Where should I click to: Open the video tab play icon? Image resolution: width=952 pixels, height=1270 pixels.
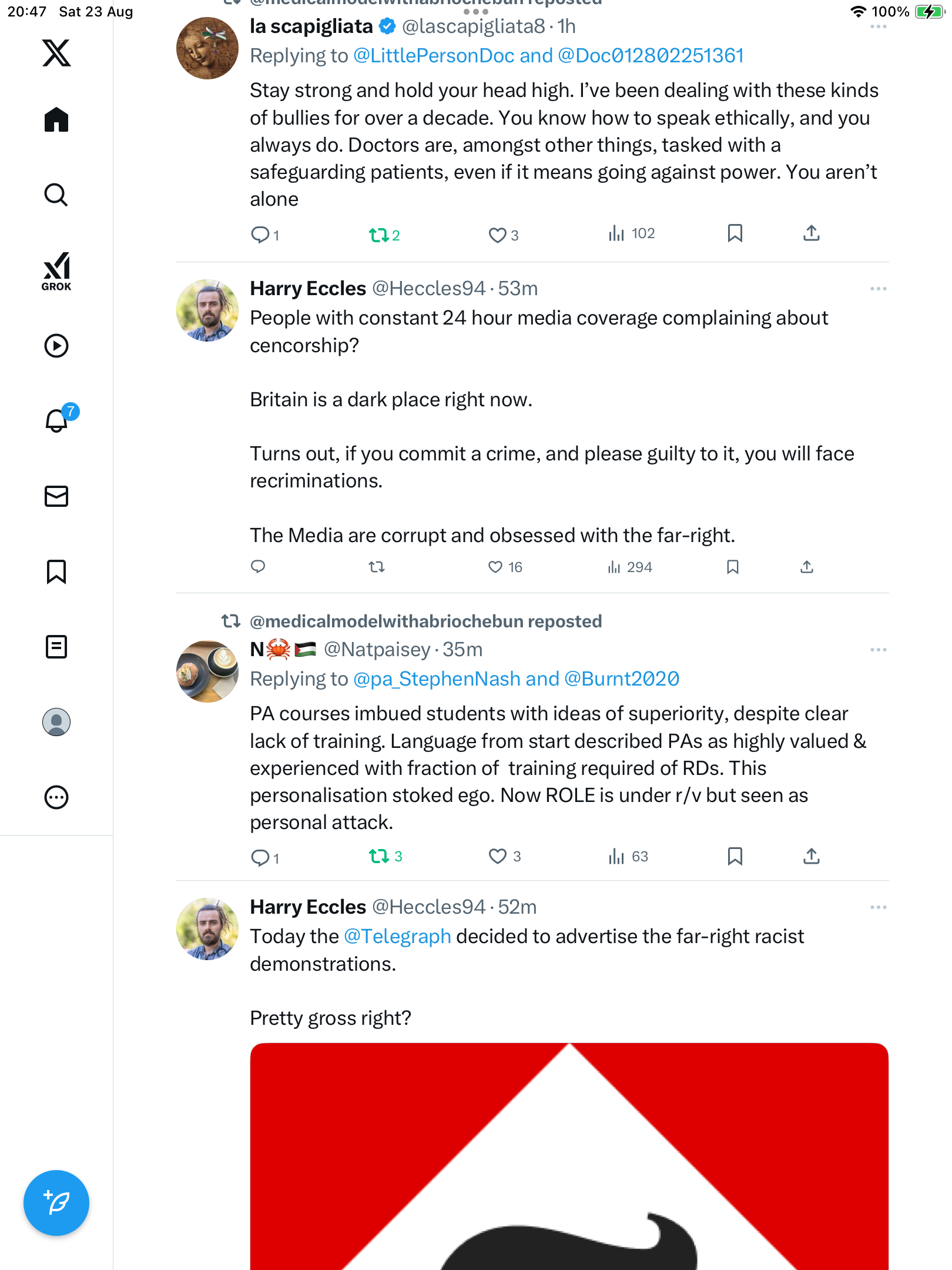coord(56,346)
